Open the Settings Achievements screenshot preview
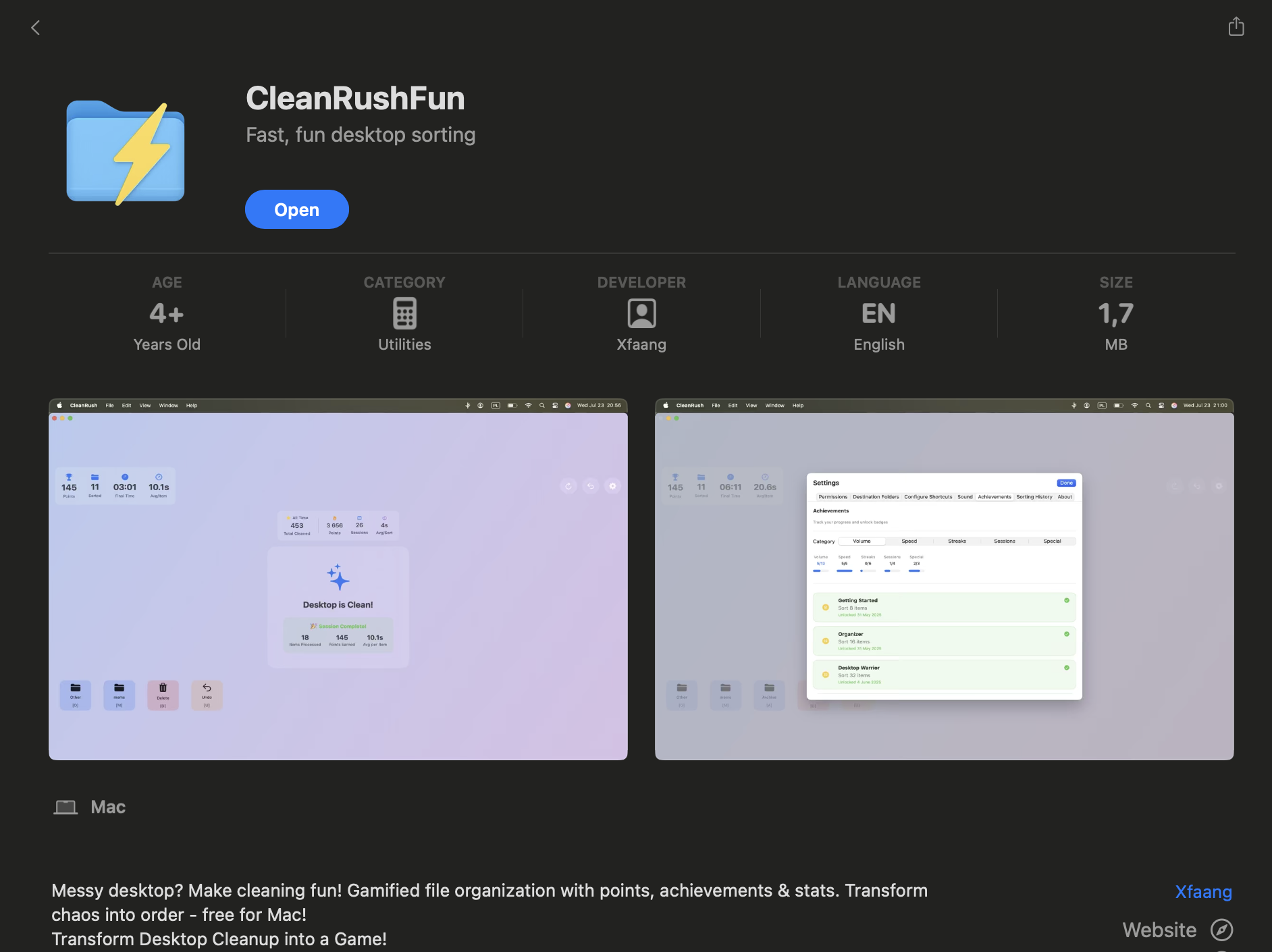This screenshot has width=1272, height=952. [945, 579]
